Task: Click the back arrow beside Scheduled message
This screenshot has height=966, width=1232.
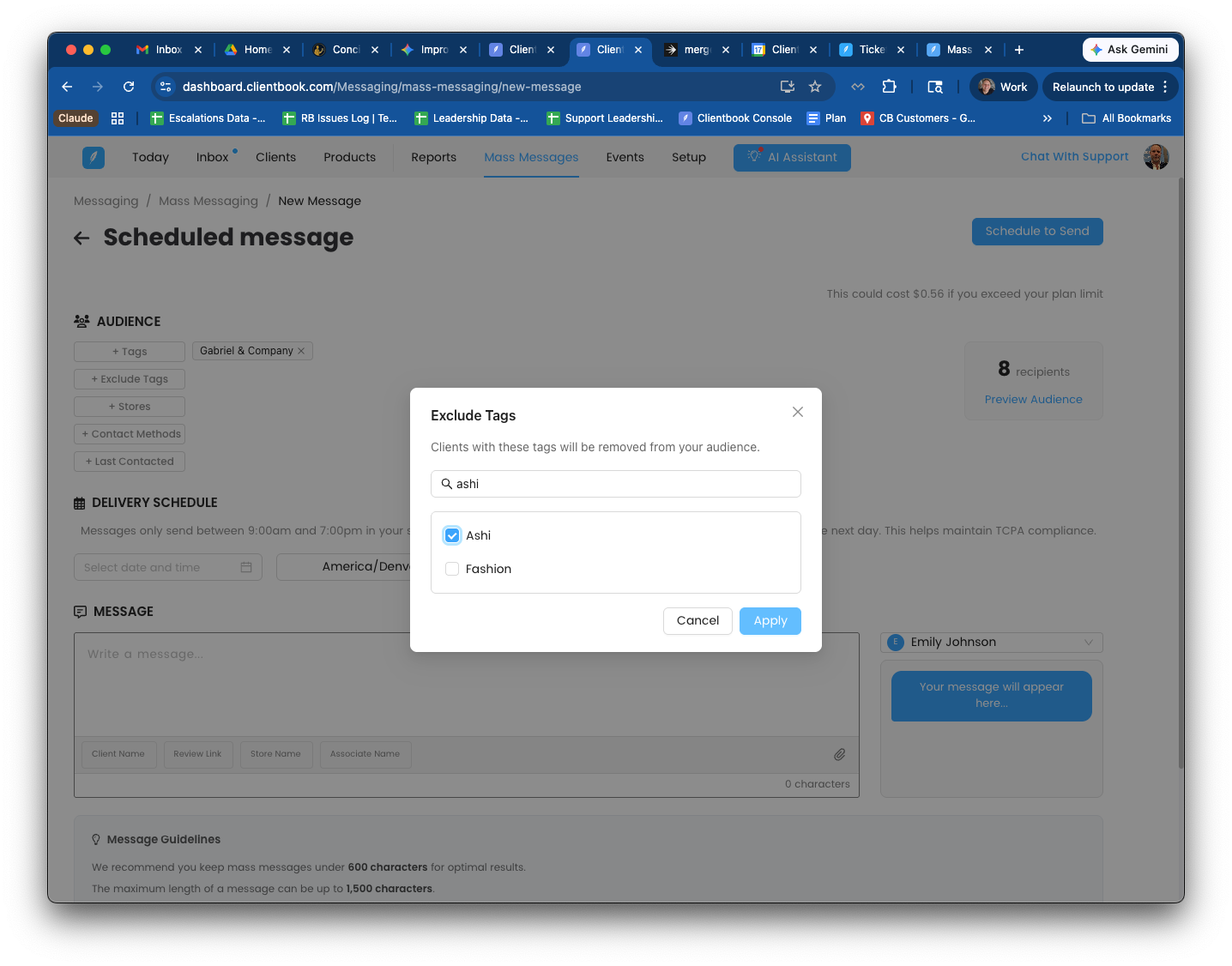Action: pos(82,238)
